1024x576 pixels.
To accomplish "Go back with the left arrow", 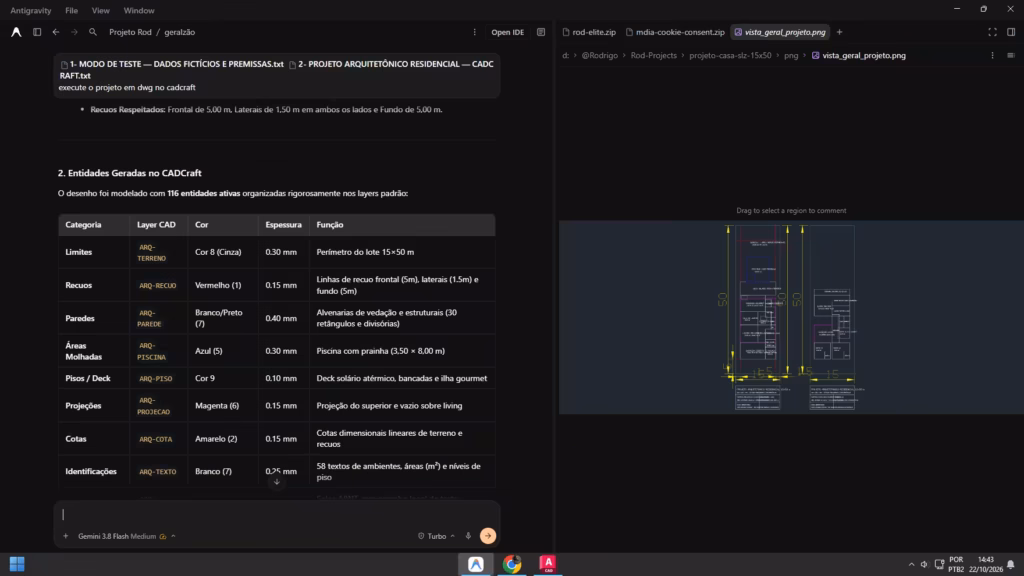I will tap(56, 32).
